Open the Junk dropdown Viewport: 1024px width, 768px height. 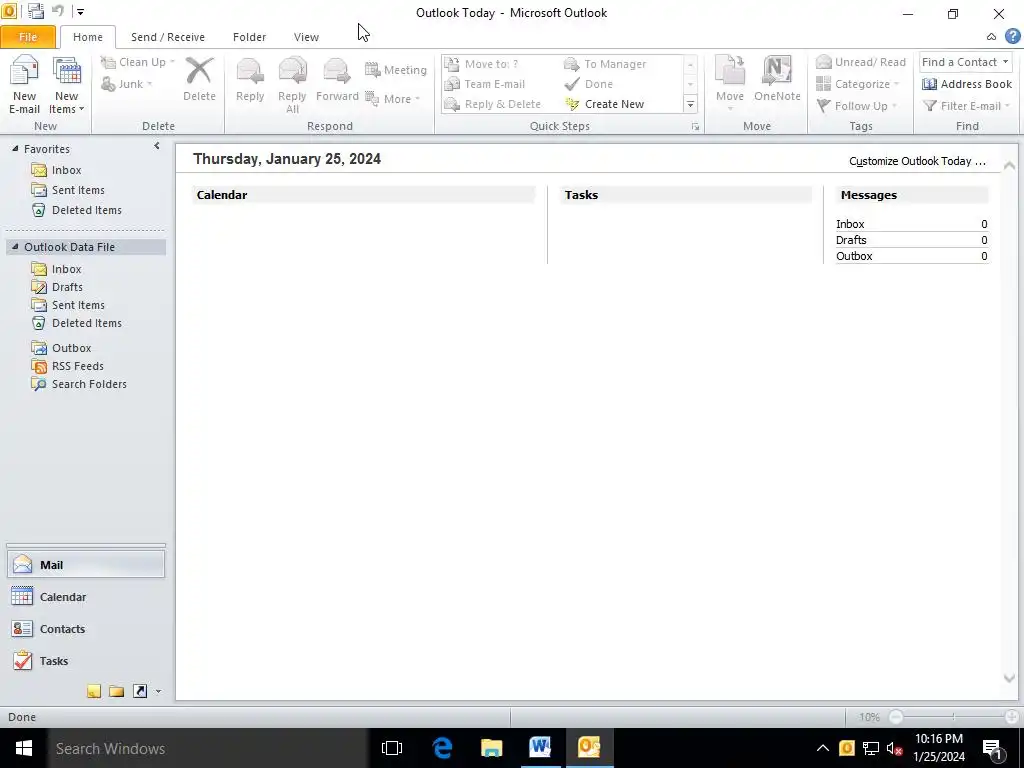pyautogui.click(x=127, y=84)
